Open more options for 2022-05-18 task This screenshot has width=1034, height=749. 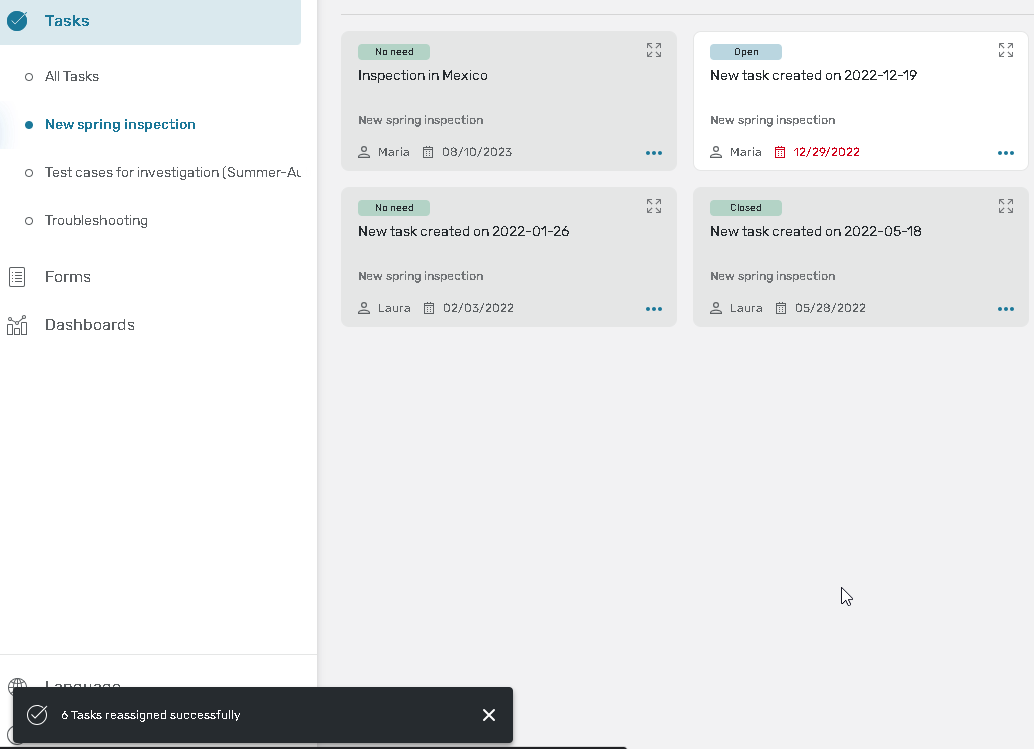click(1006, 309)
